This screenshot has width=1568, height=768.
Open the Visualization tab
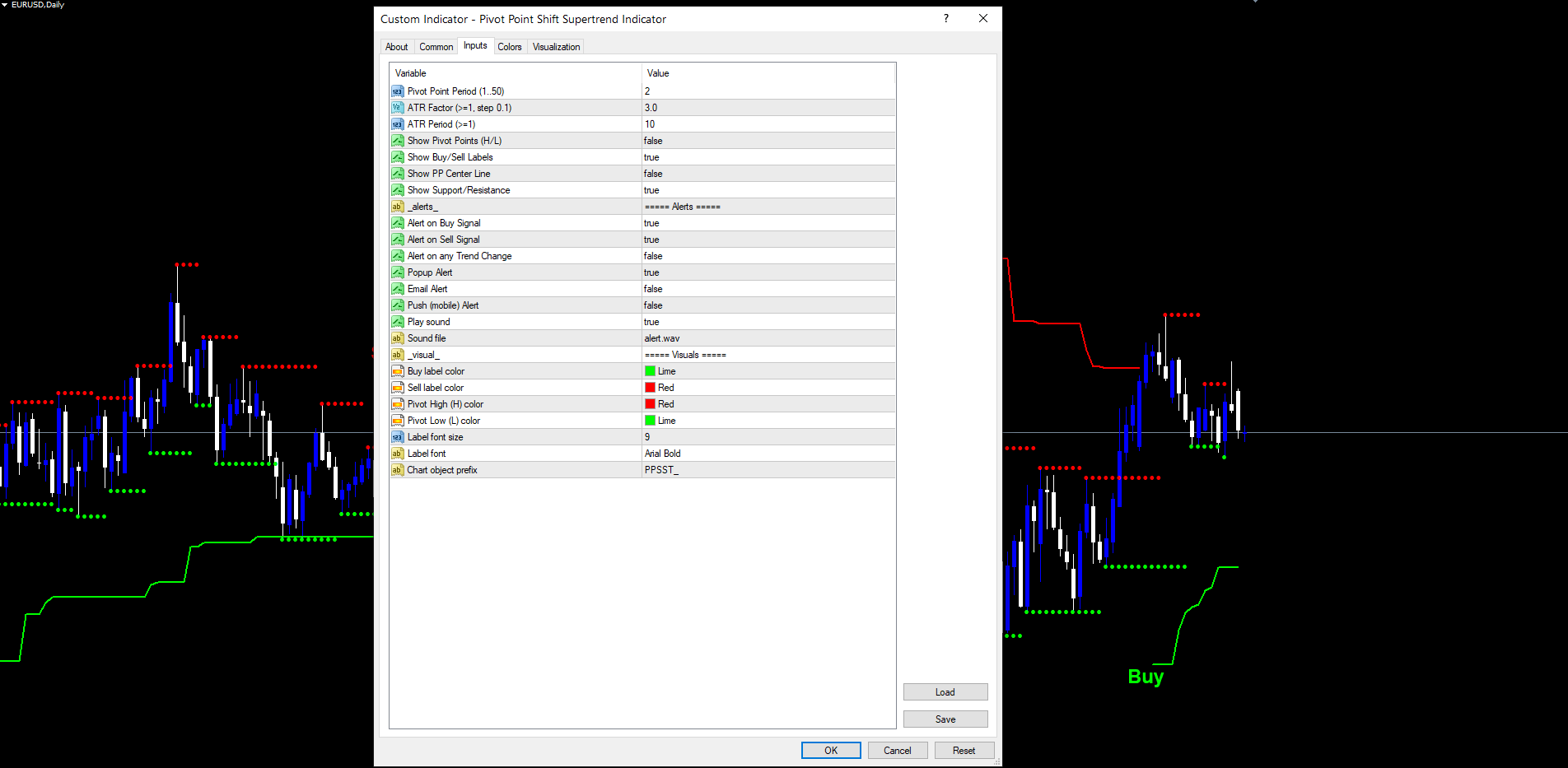[x=556, y=47]
